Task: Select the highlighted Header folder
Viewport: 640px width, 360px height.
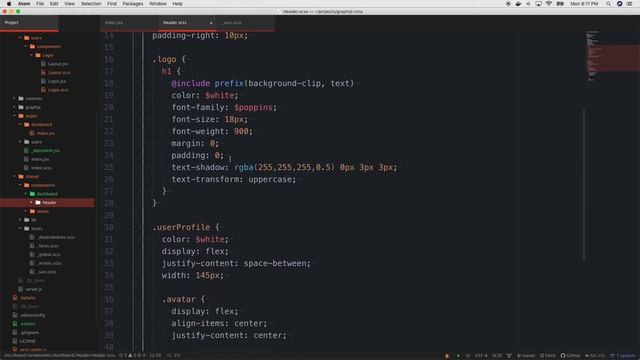Action: 47,202
